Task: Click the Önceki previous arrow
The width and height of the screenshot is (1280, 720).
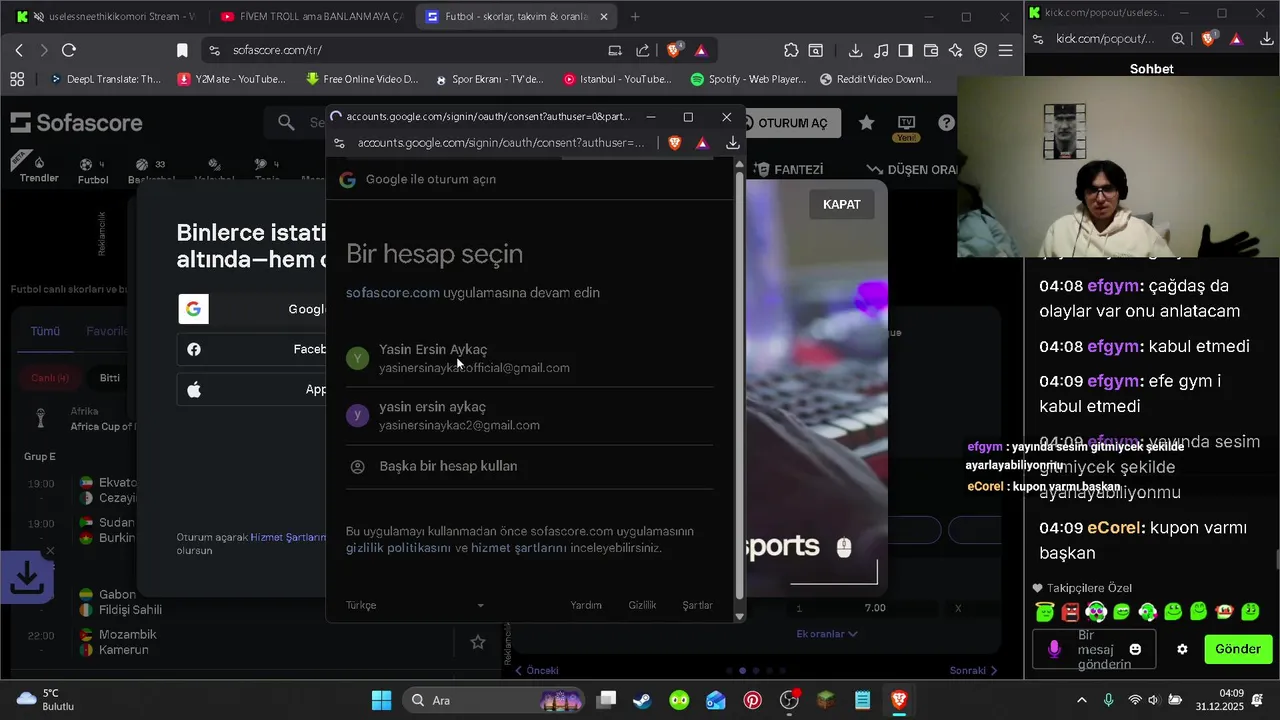Action: pyautogui.click(x=536, y=670)
